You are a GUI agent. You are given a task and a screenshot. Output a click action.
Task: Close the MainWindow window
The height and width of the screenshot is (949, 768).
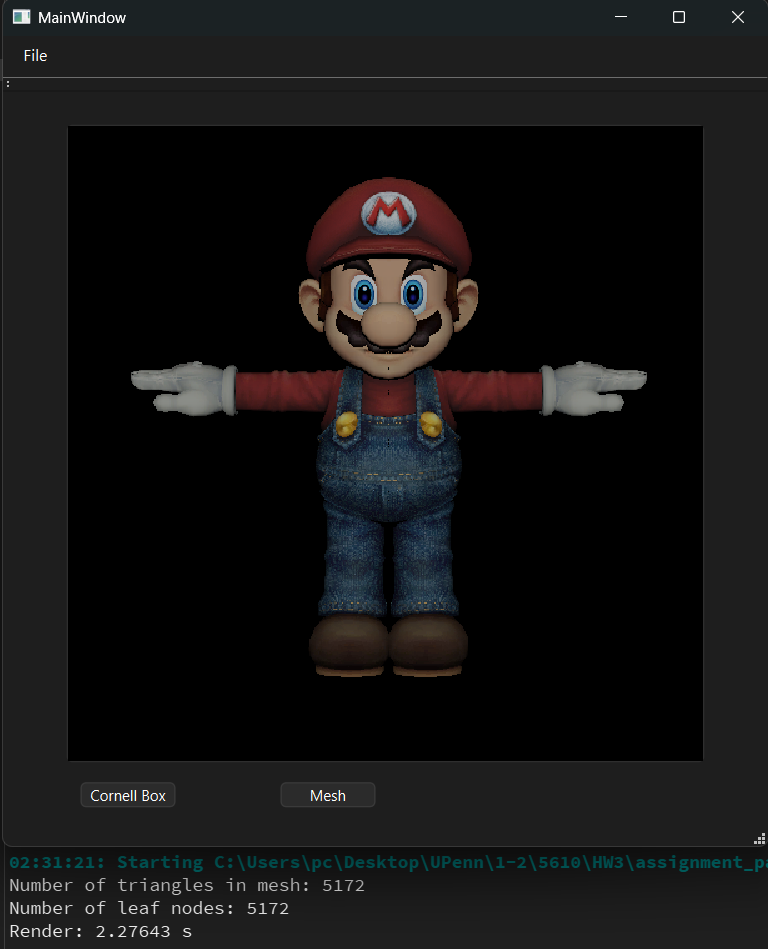737,17
